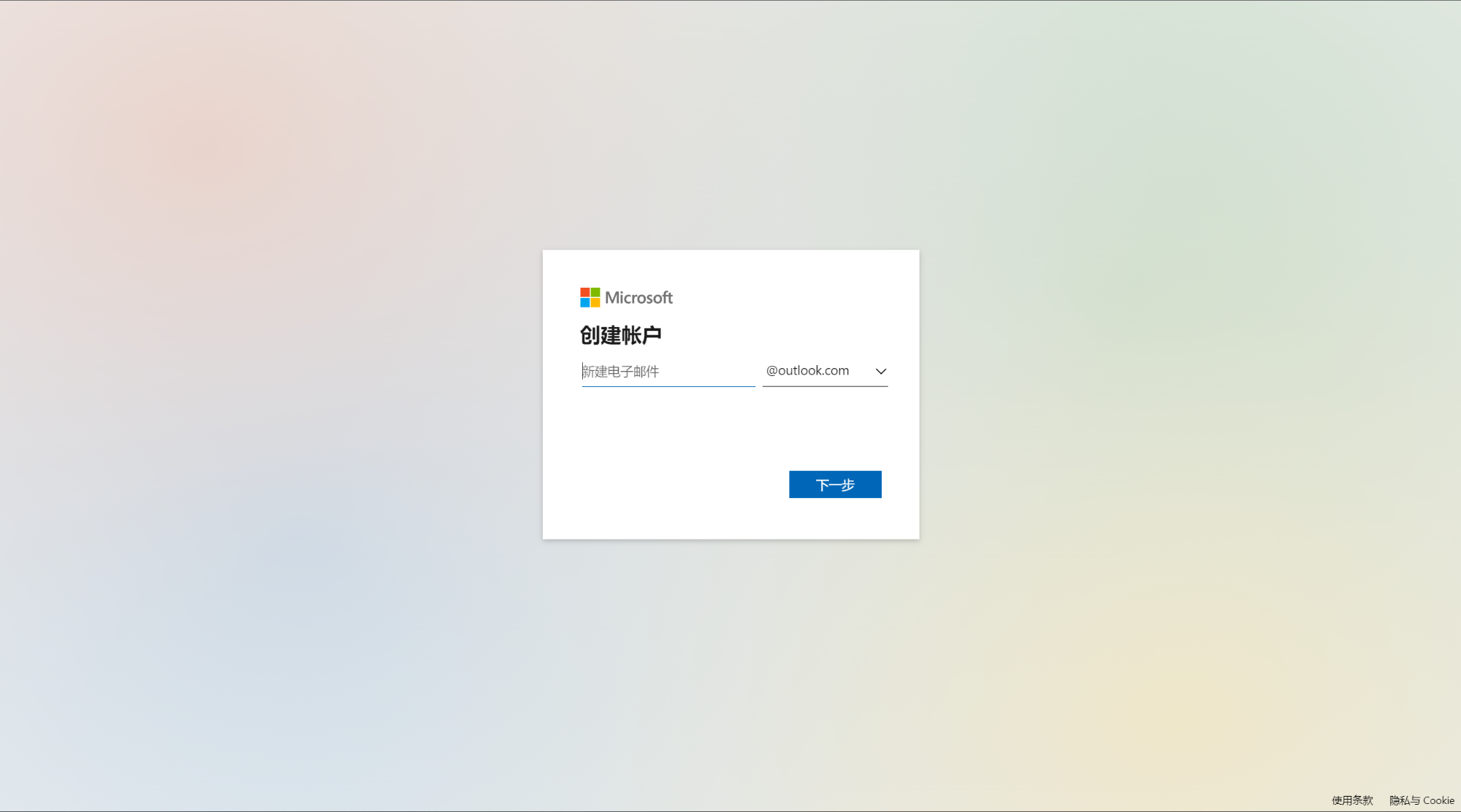Open the 使用条款 link
1461x812 pixels.
click(1352, 800)
